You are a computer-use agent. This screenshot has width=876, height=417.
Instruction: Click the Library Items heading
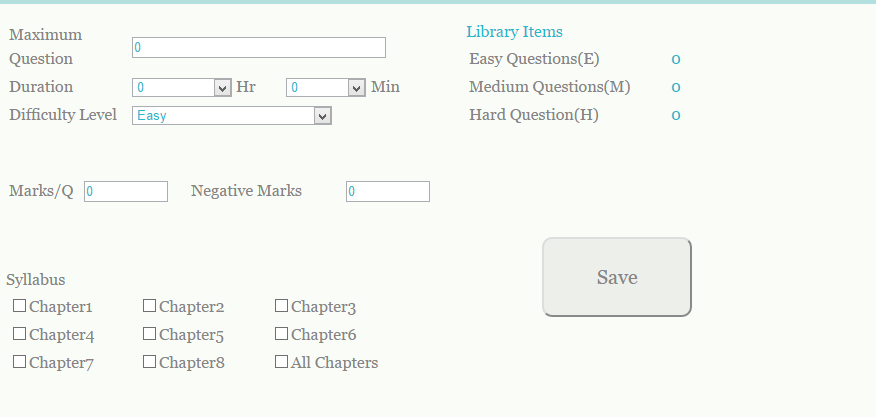point(514,32)
